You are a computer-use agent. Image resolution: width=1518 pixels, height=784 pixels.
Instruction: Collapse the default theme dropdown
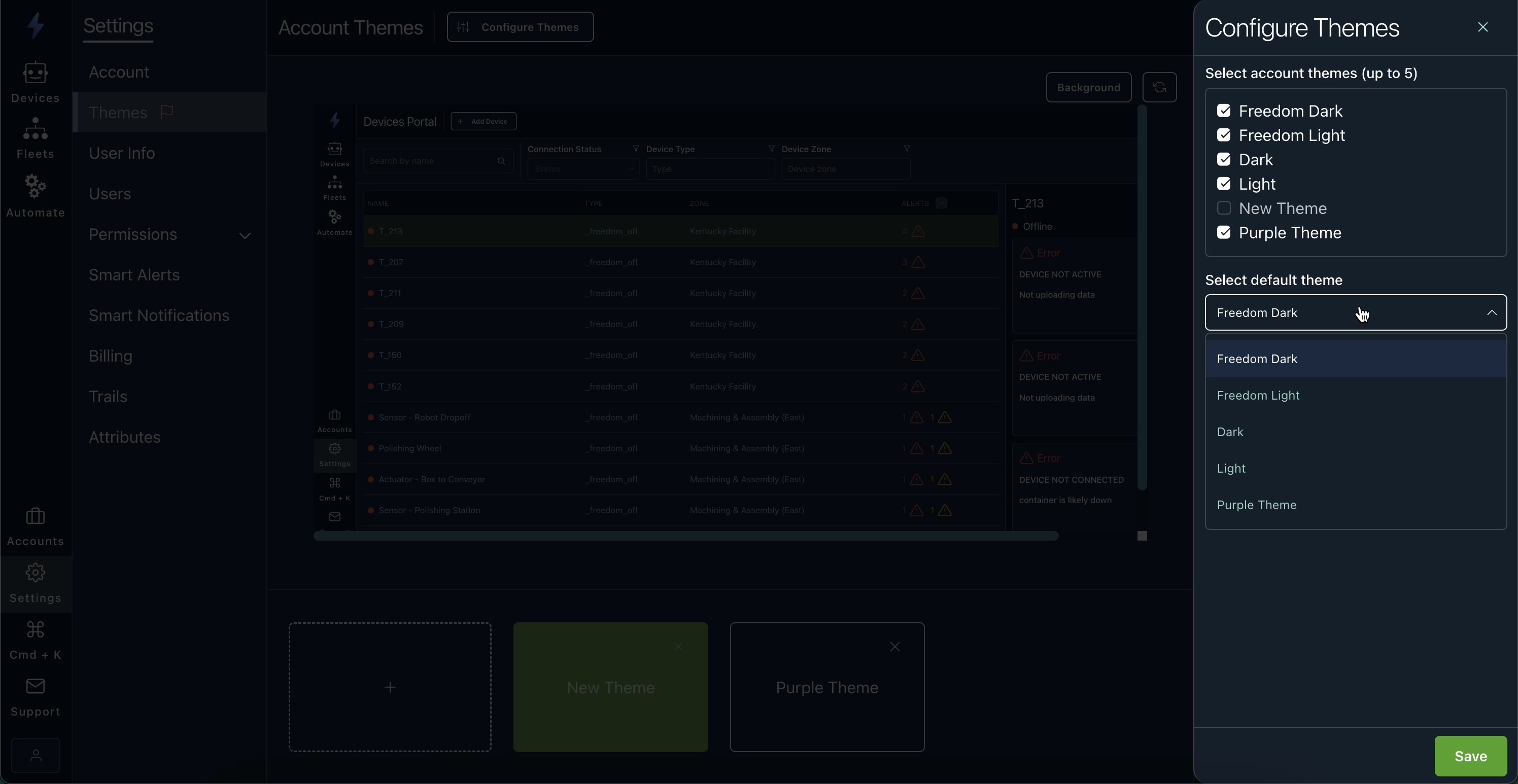point(1491,313)
